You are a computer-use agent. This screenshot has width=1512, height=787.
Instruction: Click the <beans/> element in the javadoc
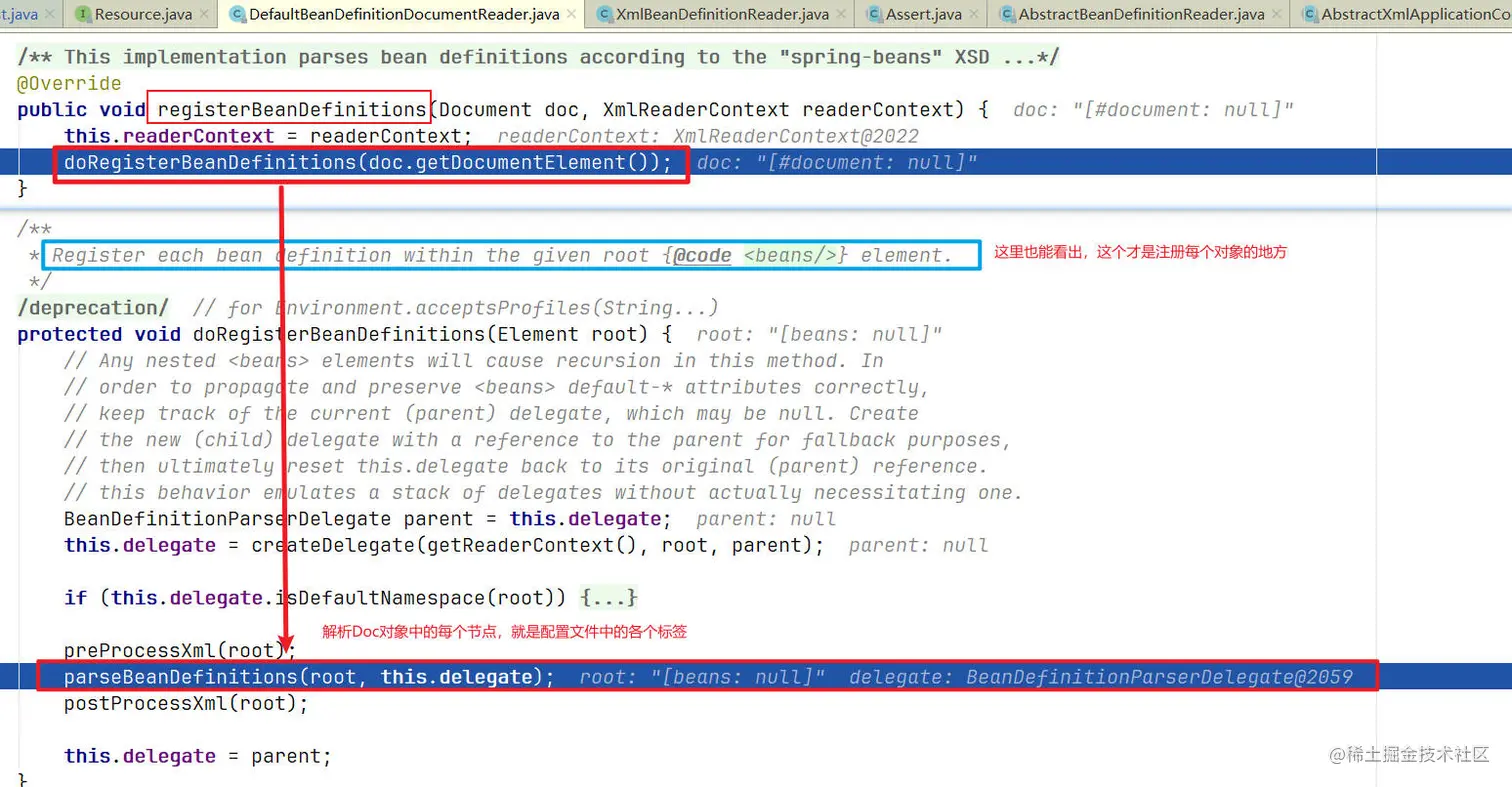tap(790, 256)
